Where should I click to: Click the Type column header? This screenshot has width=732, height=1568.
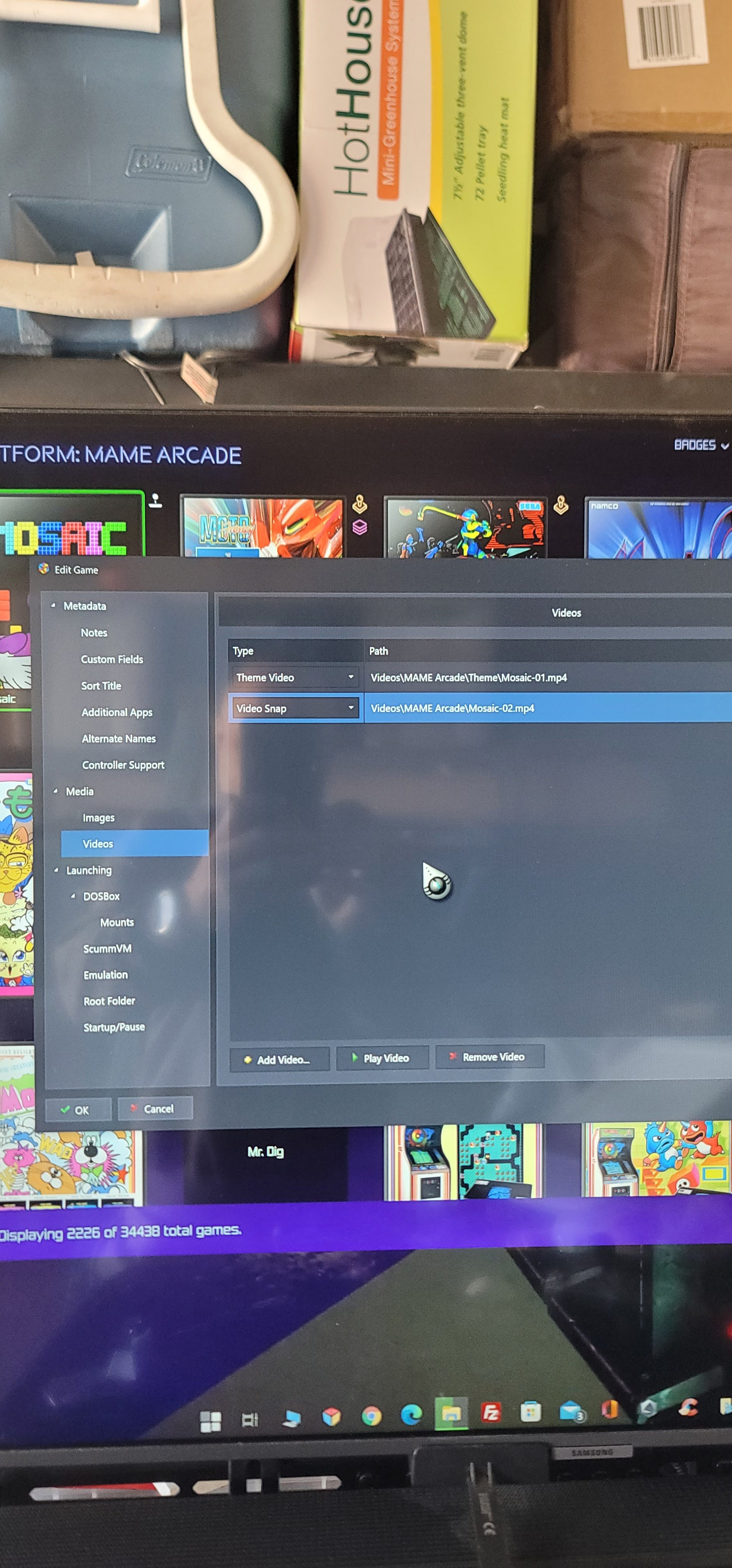point(295,651)
